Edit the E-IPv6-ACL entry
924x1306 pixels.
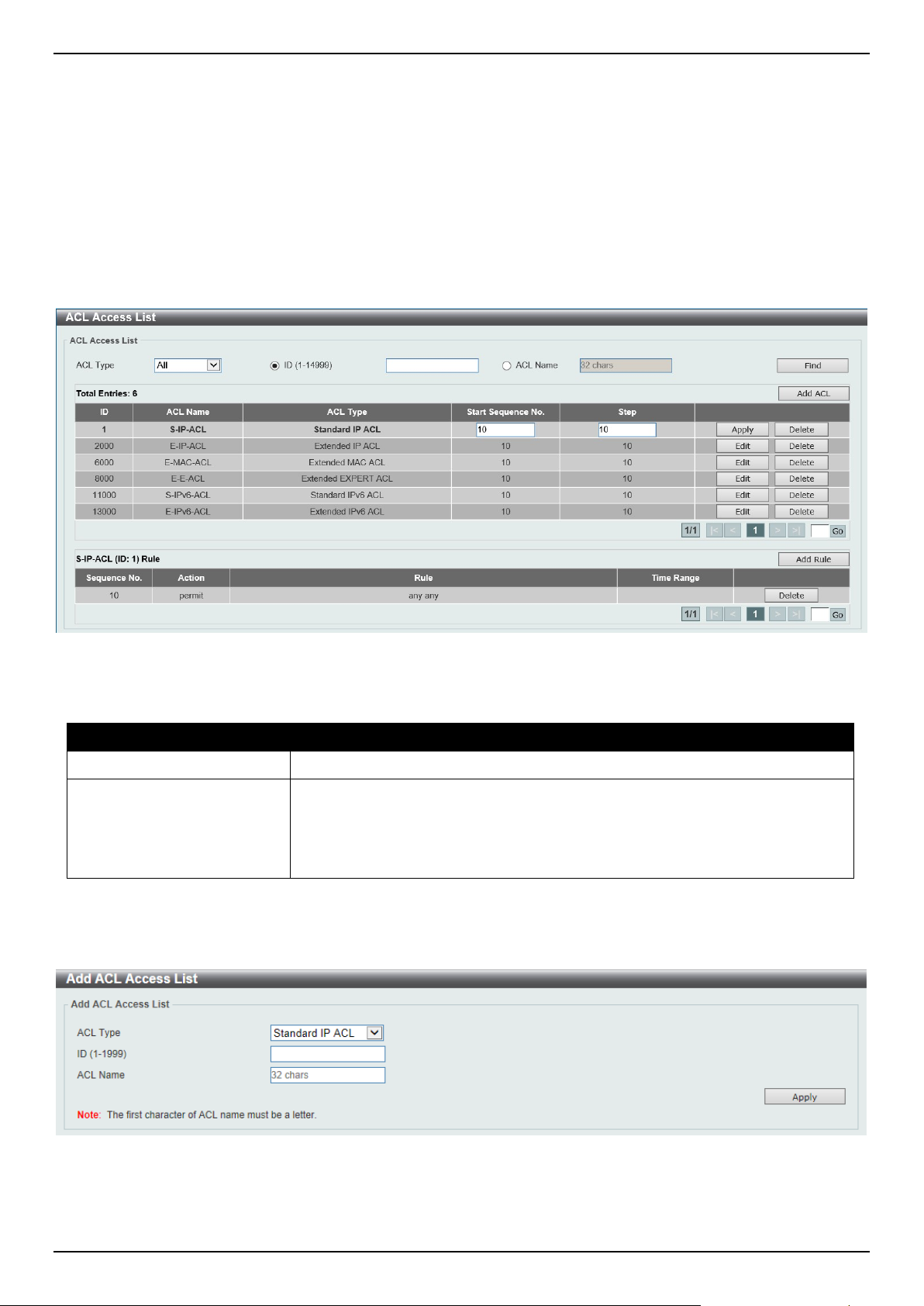pos(743,512)
